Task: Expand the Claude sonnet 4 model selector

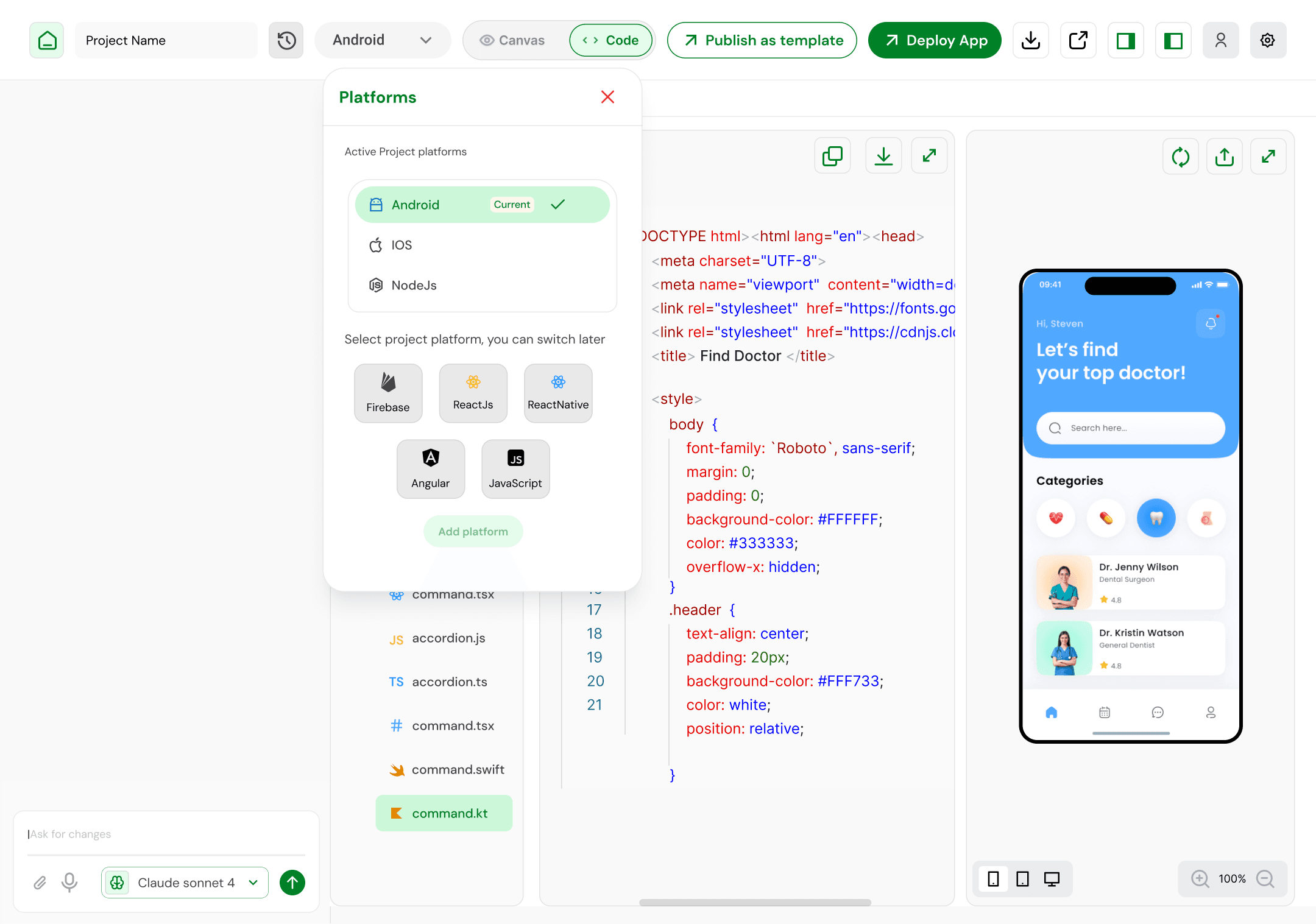Action: [x=185, y=882]
